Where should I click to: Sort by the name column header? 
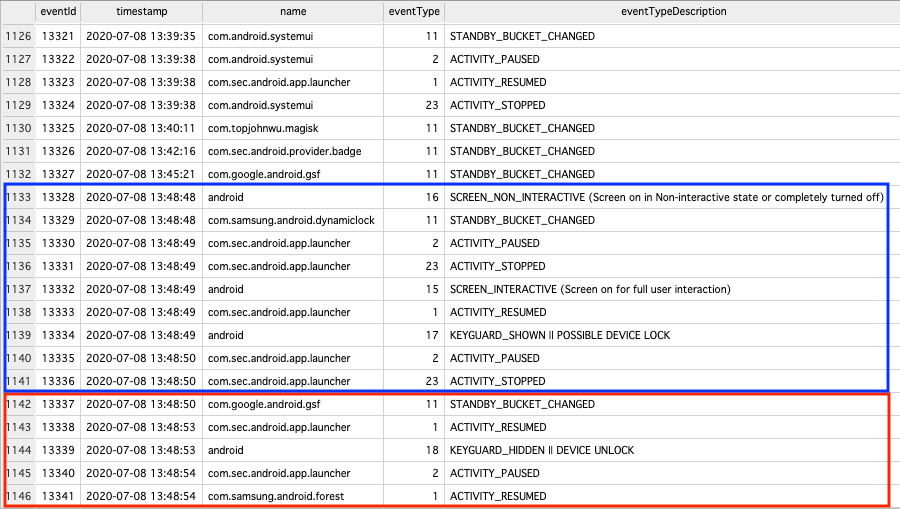[x=293, y=11]
